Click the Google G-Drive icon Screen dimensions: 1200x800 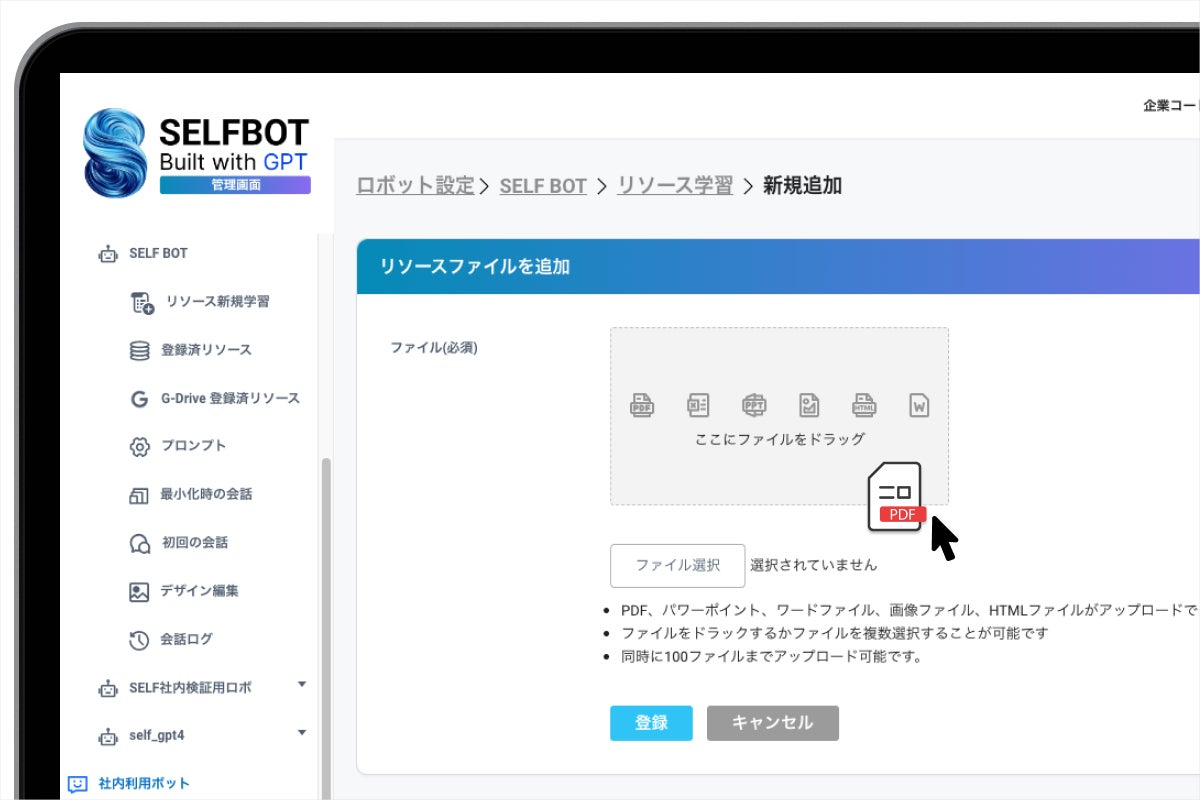pyautogui.click(x=140, y=399)
